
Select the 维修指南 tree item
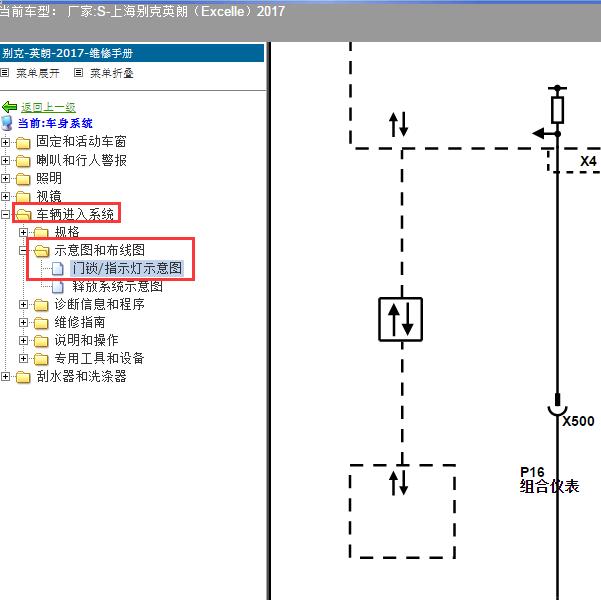80,322
